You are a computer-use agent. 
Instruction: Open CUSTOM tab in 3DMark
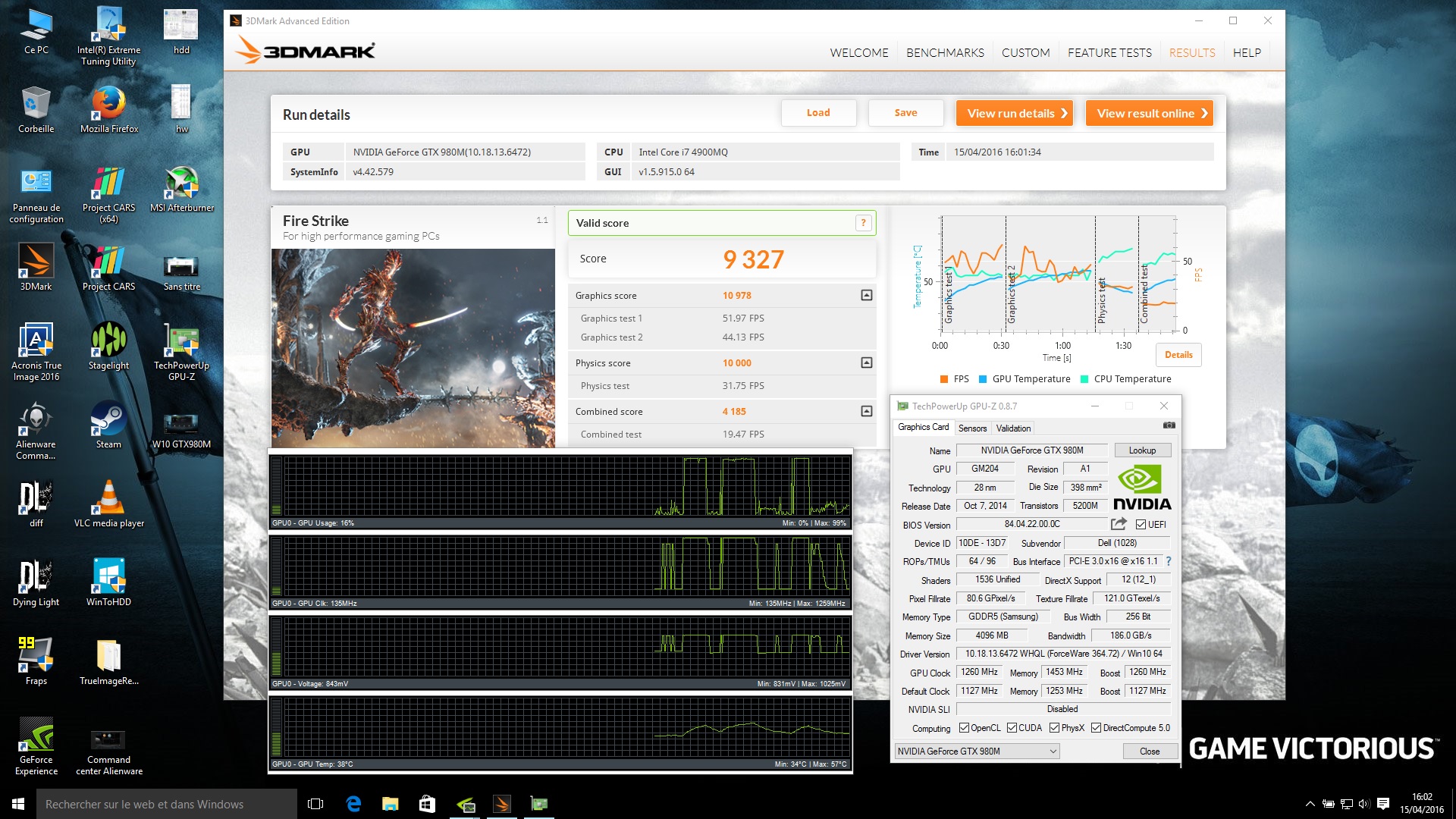[1025, 52]
